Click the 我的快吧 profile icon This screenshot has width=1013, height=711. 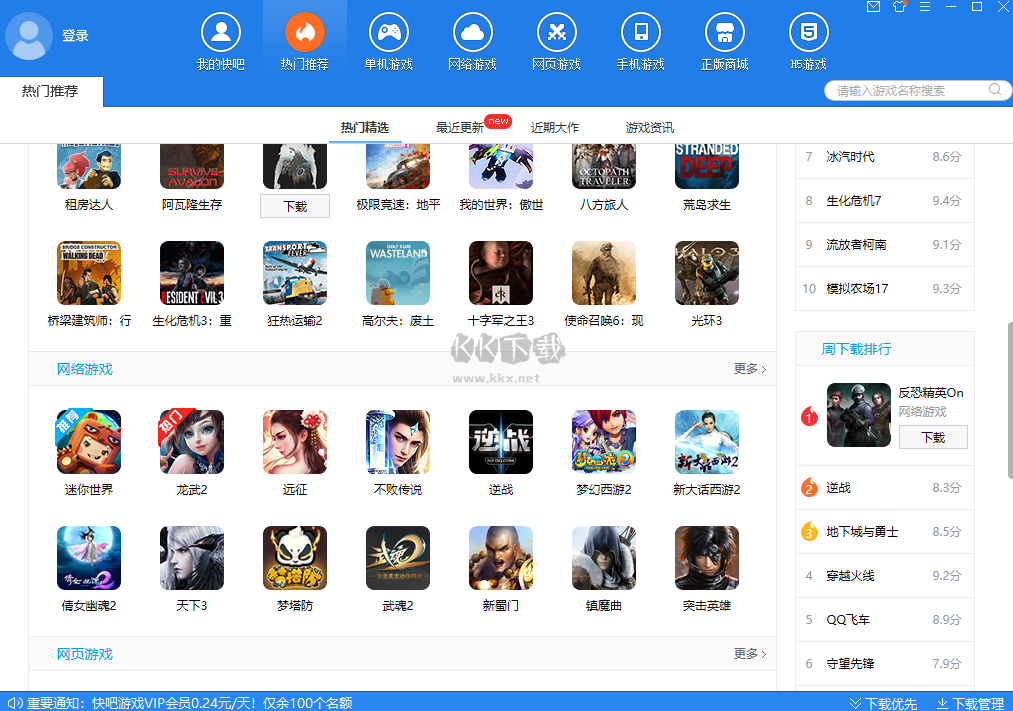point(220,33)
